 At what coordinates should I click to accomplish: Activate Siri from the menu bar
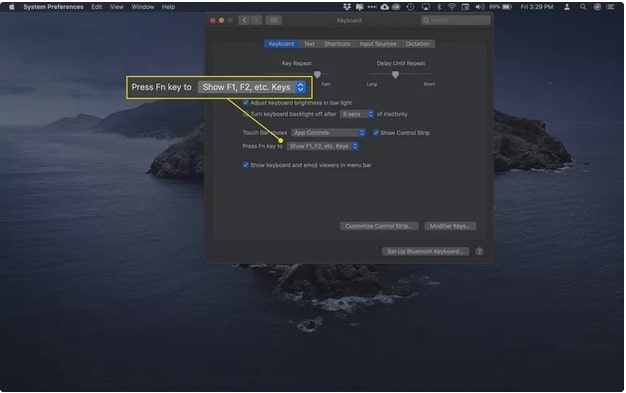click(597, 7)
